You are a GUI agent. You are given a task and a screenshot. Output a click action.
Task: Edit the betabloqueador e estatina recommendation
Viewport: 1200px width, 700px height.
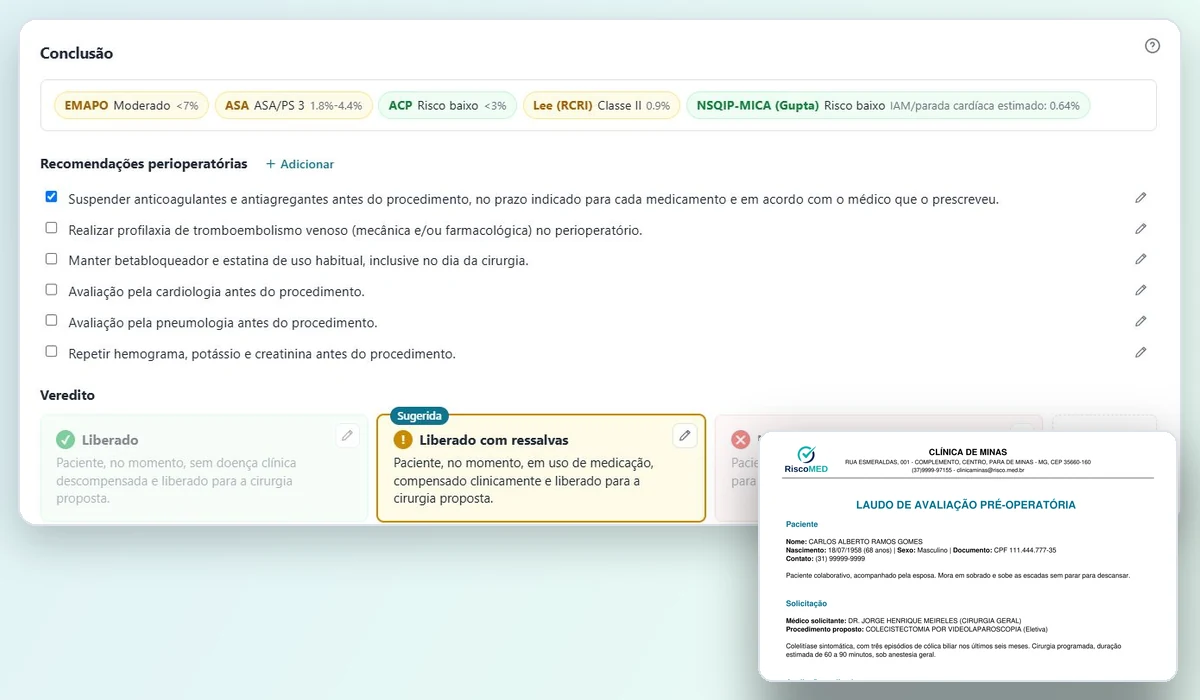click(1141, 260)
